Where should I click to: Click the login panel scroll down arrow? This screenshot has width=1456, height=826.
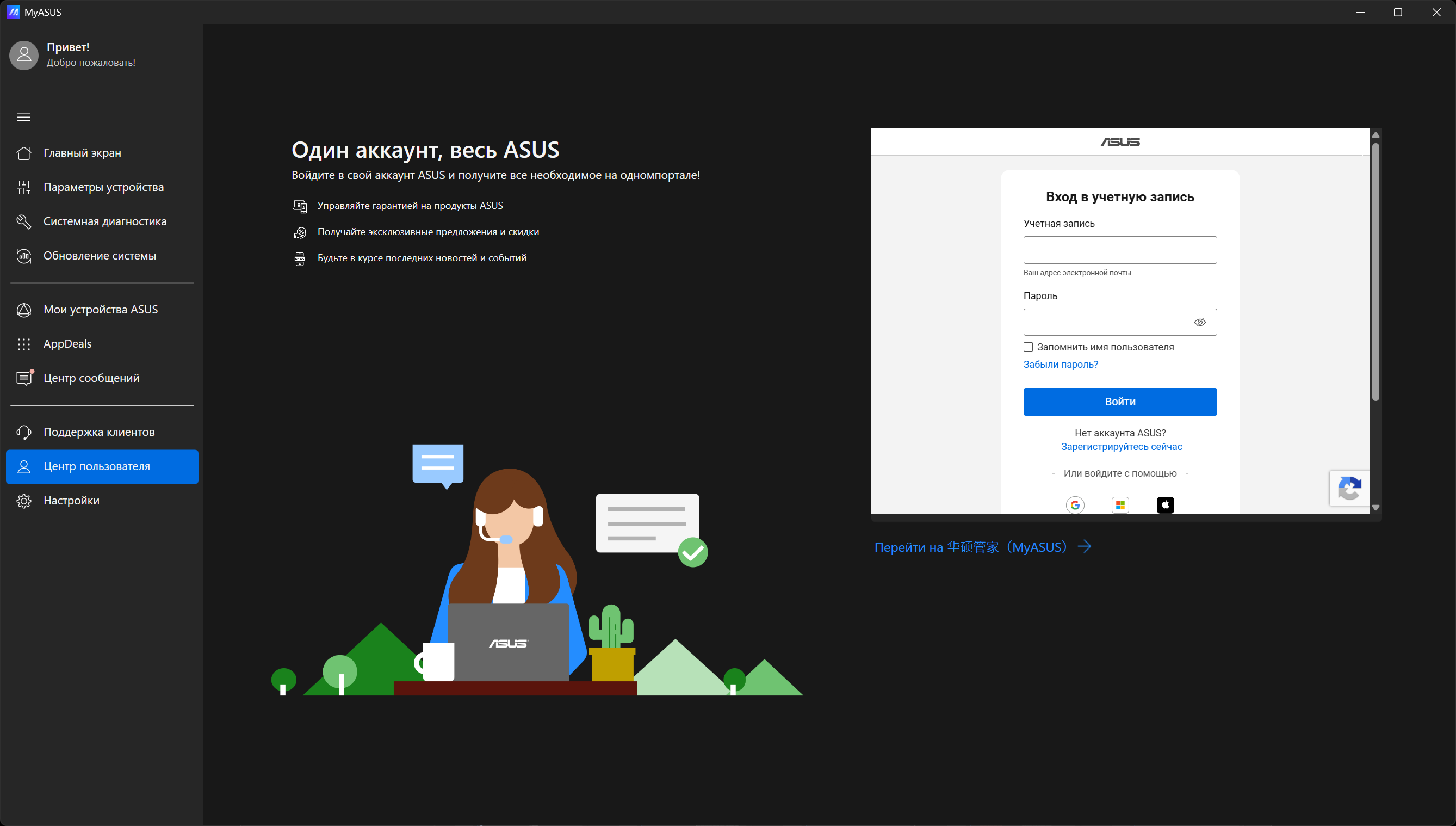click(x=1376, y=508)
